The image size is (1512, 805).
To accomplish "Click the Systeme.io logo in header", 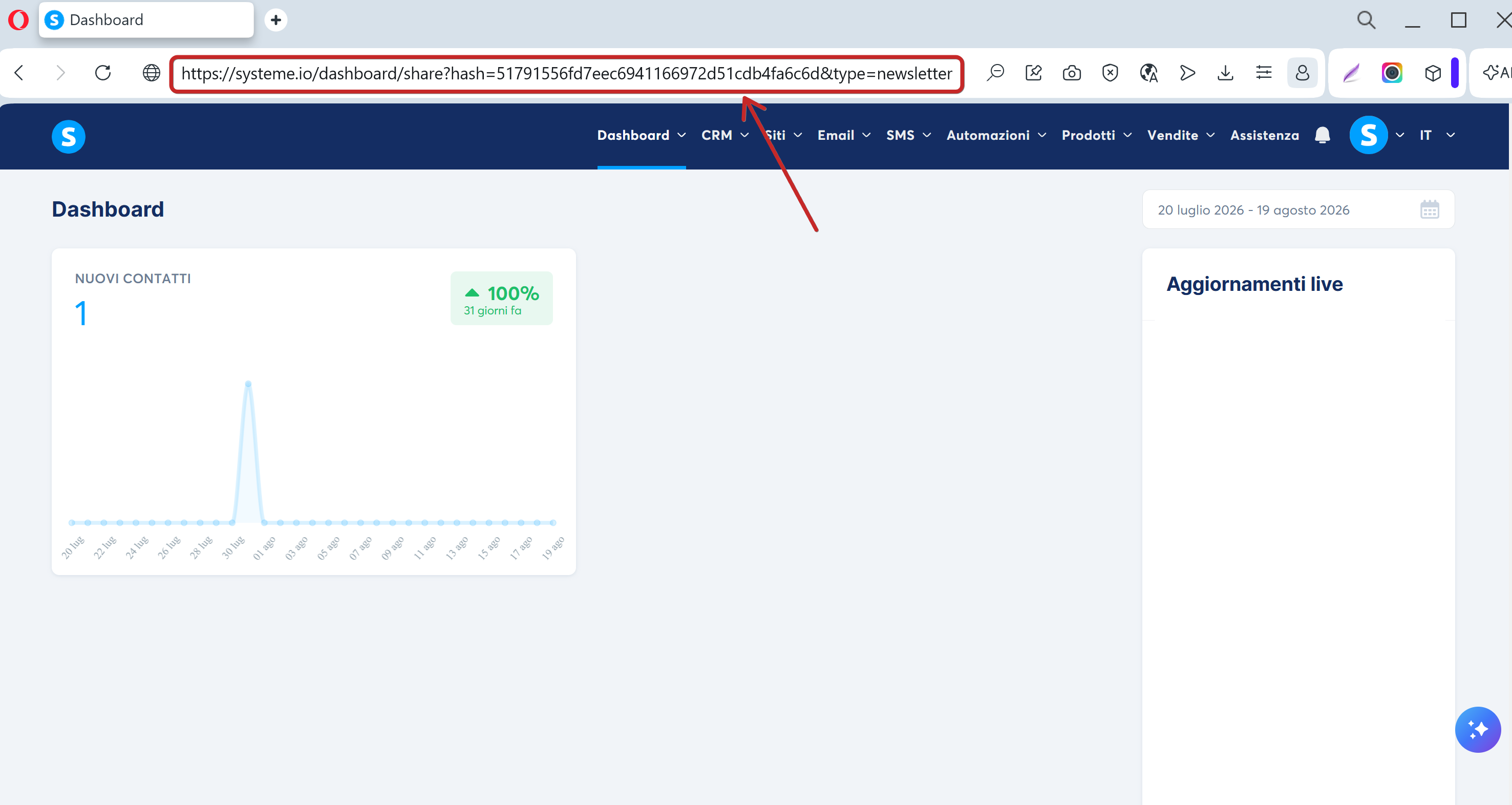I will [x=69, y=137].
